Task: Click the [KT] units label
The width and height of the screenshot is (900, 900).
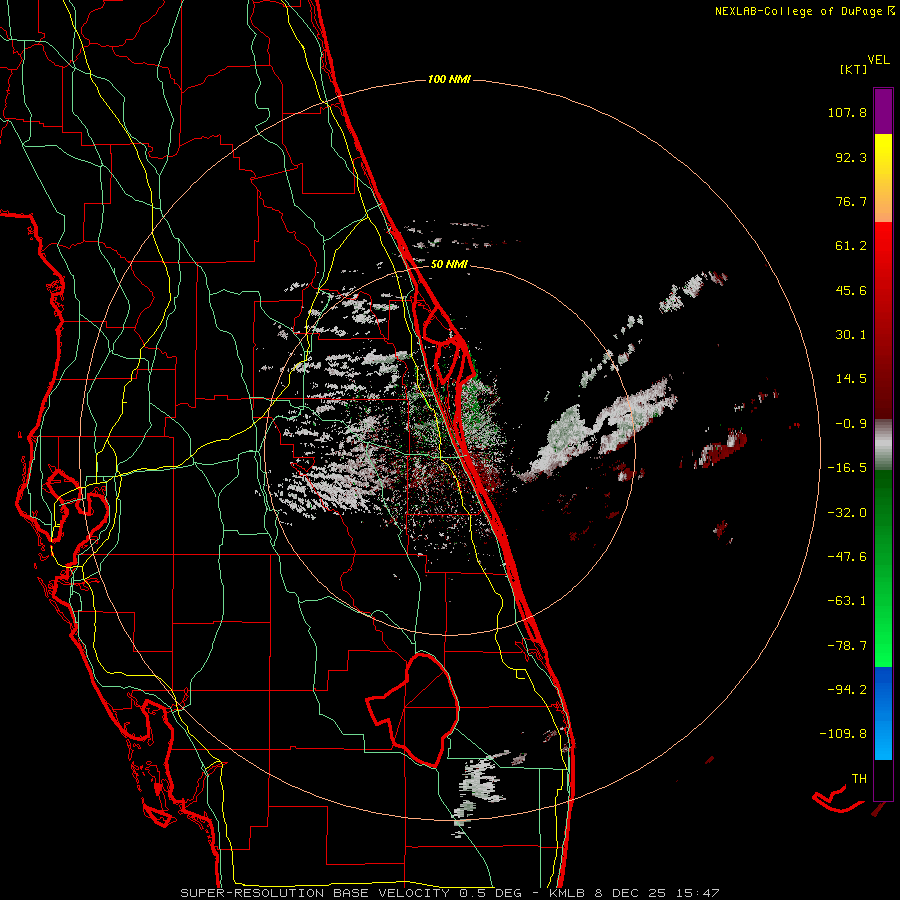Action: tap(853, 69)
